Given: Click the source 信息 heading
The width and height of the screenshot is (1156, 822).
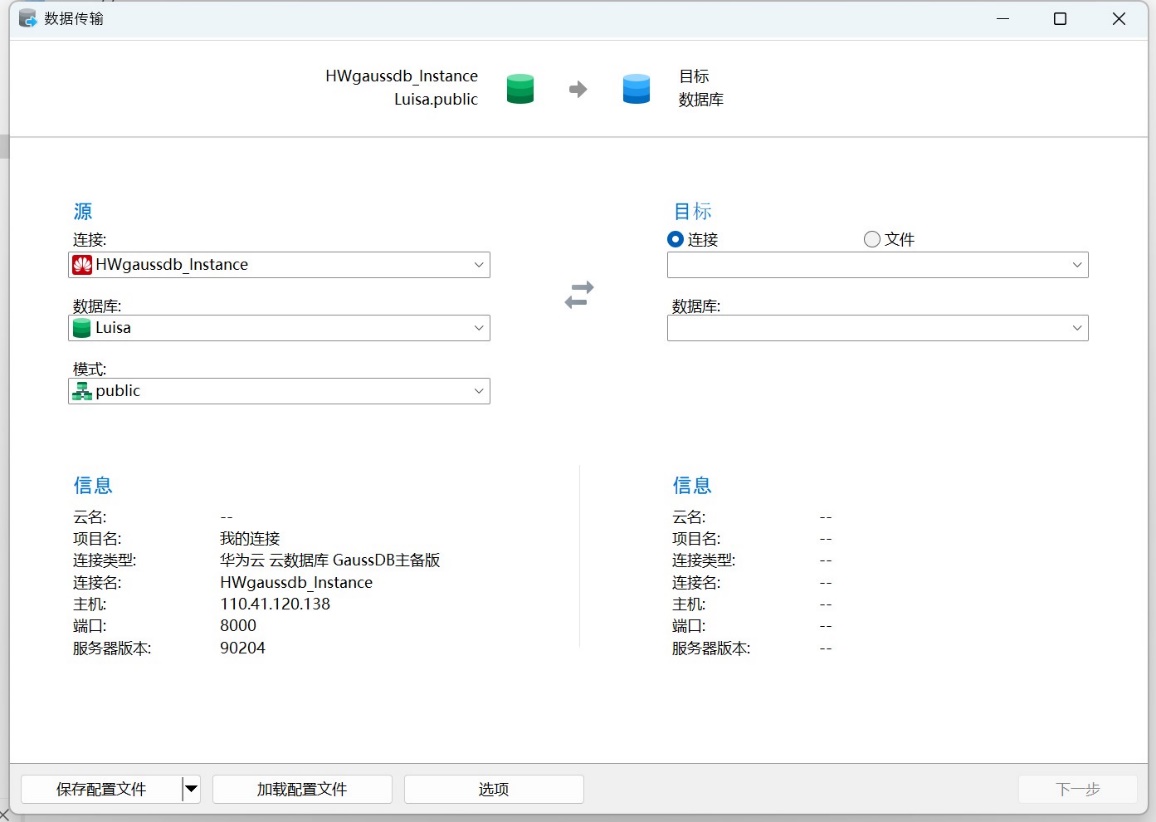Looking at the screenshot, I should click(93, 485).
